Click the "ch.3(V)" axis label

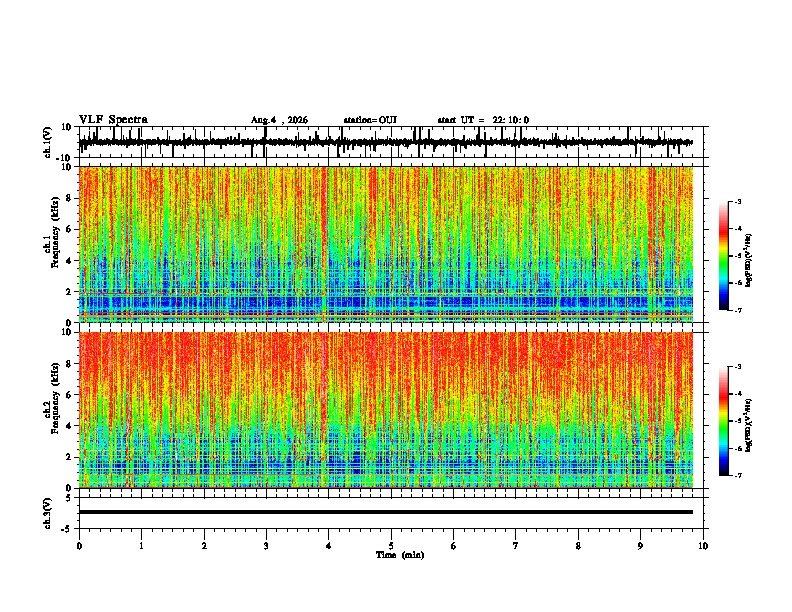coord(48,514)
